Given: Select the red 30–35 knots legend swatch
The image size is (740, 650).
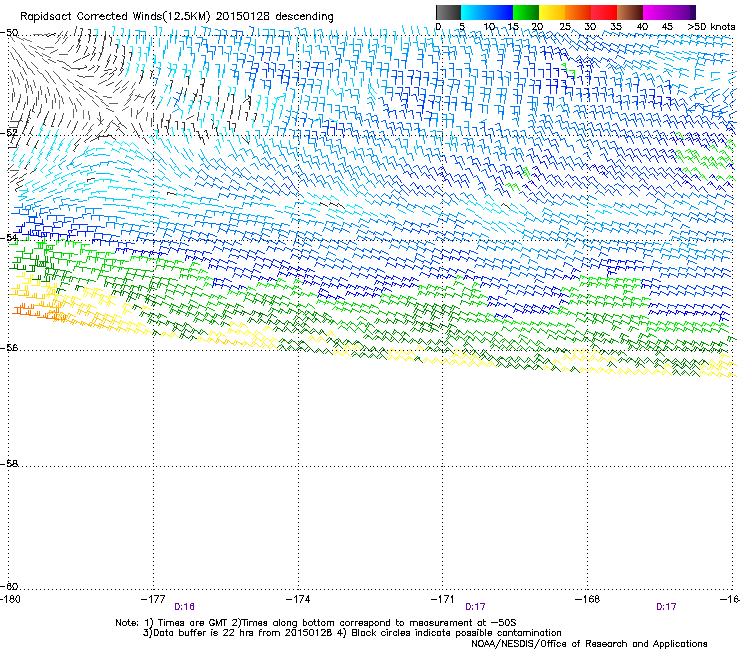Looking at the screenshot, I should (x=604, y=12).
